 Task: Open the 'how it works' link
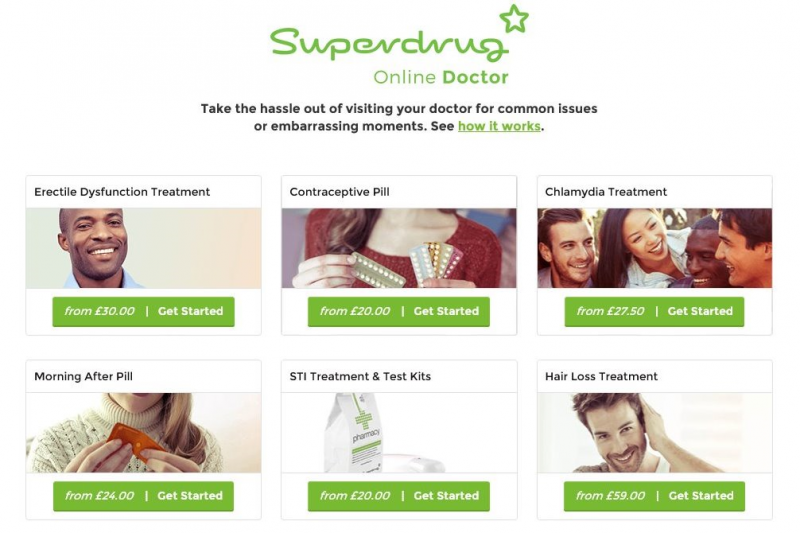[499, 126]
